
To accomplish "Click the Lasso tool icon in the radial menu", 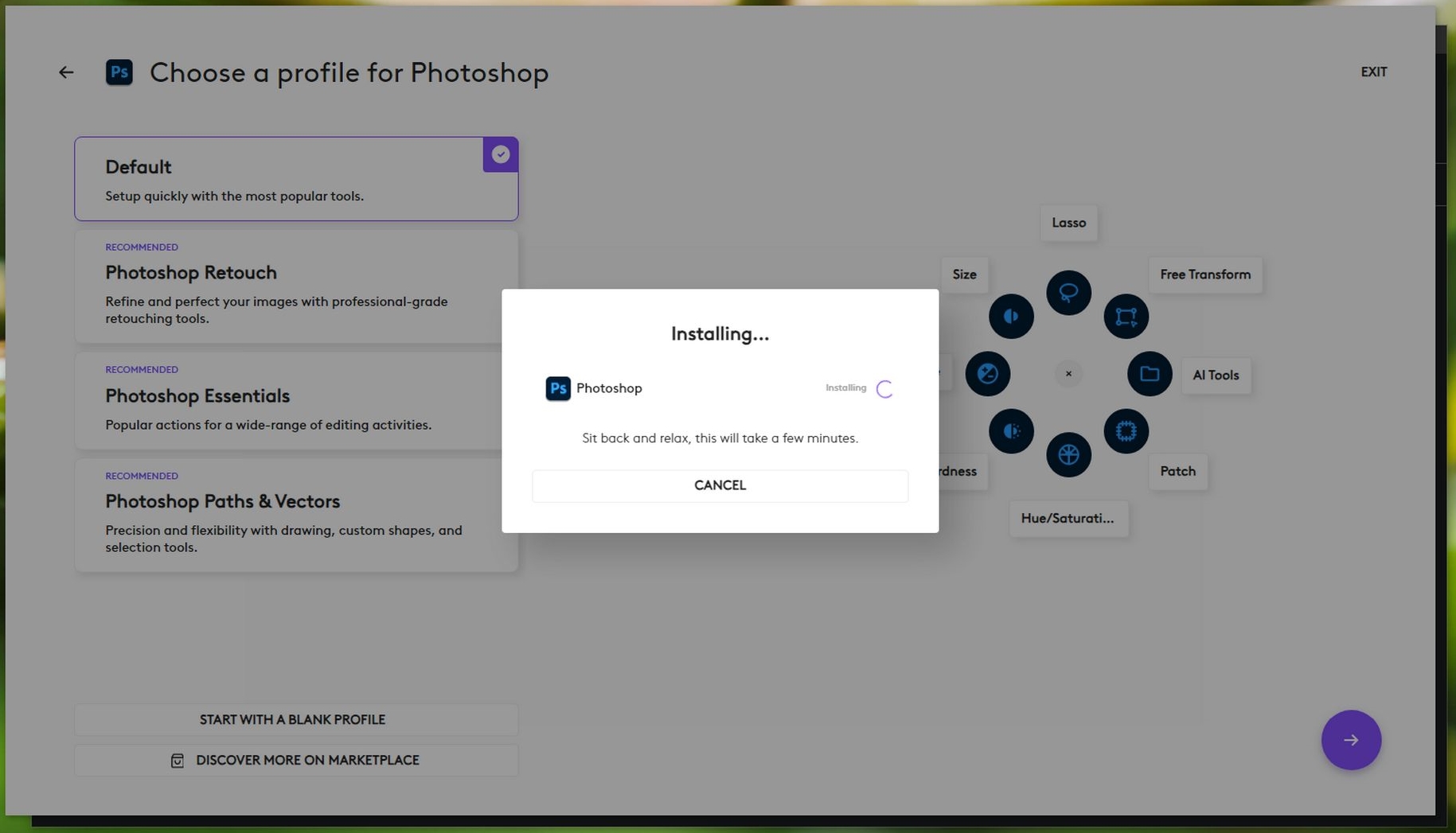I will (x=1068, y=293).
